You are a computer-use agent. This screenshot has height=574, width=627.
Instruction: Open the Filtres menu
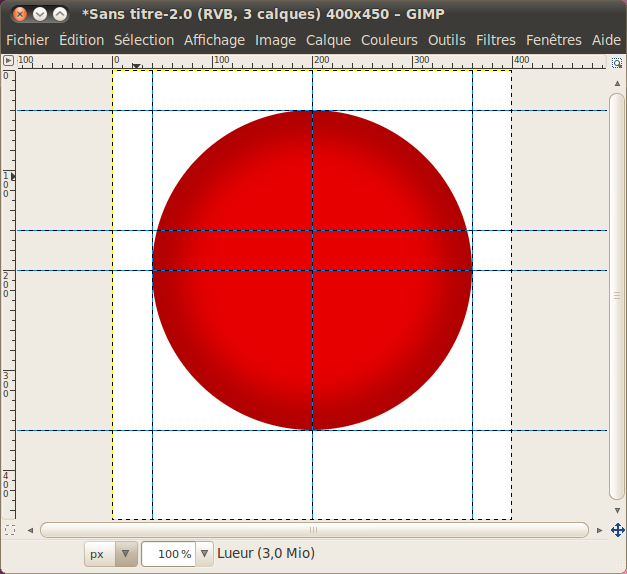[496, 40]
